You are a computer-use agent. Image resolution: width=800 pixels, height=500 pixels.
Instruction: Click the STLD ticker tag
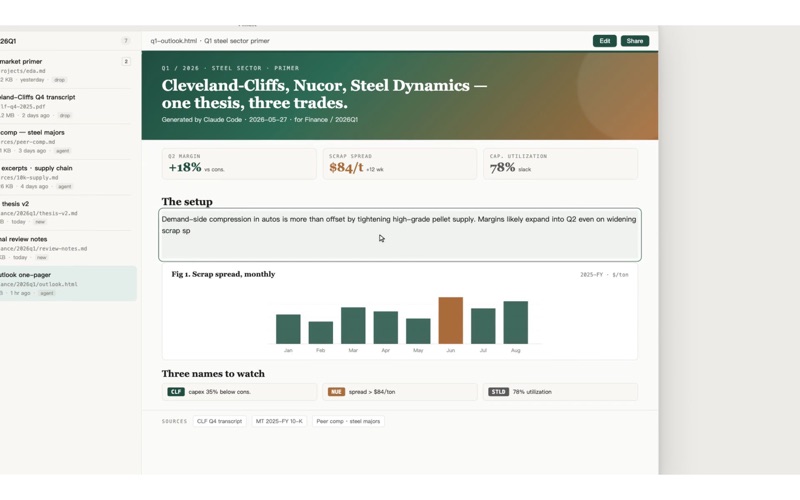coord(498,392)
